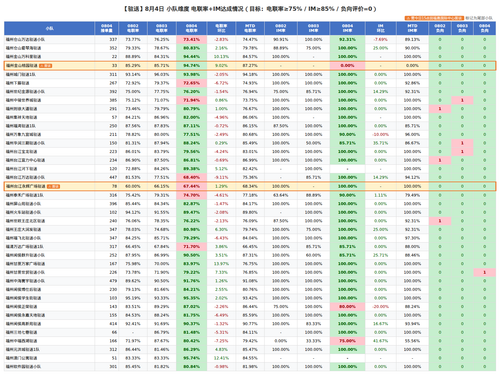The image size is (500, 382).
Task: Click the red highlighted cell 72.65%
Action: (191, 83)
